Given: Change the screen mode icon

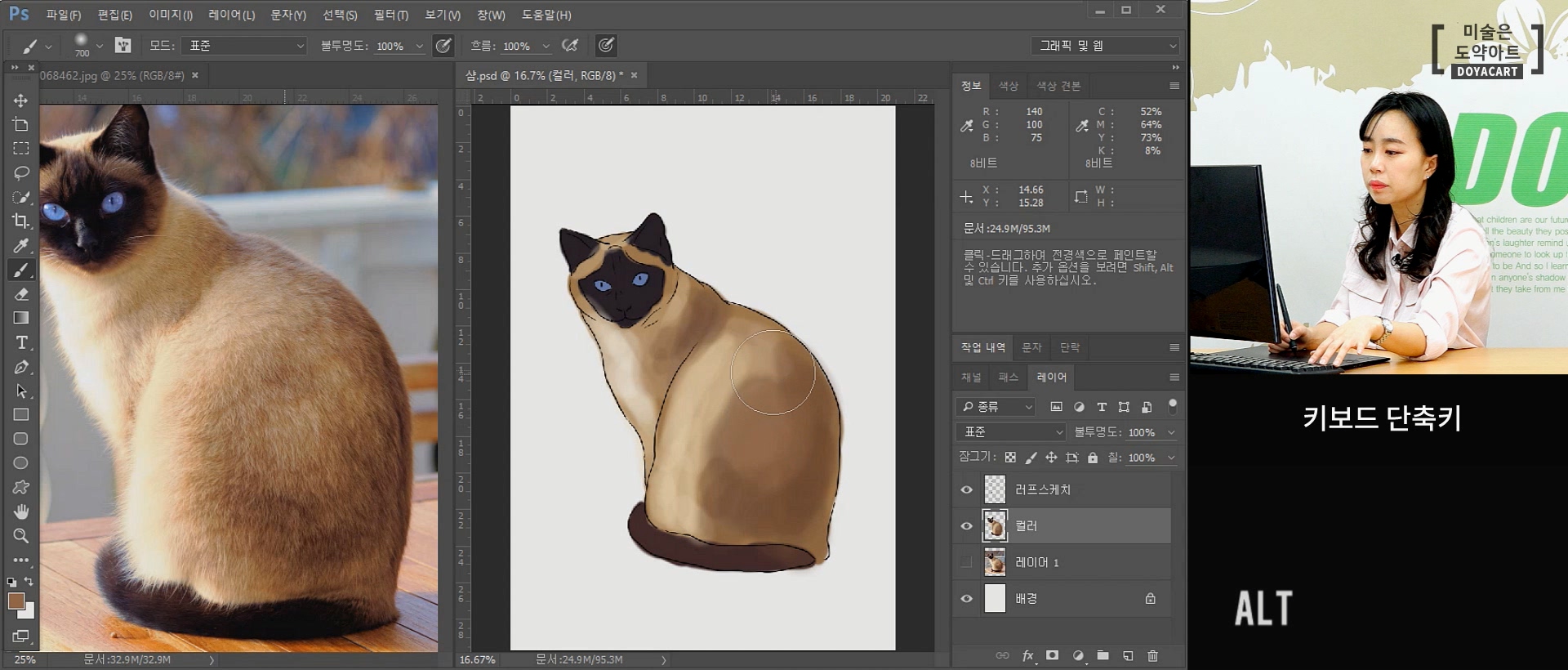Looking at the screenshot, I should click(x=21, y=636).
